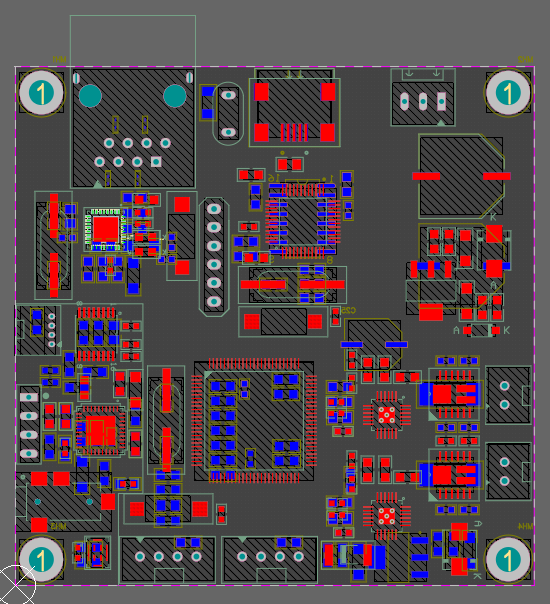Click the left large teal hole of the DIN connector

pyautogui.click(x=90, y=96)
